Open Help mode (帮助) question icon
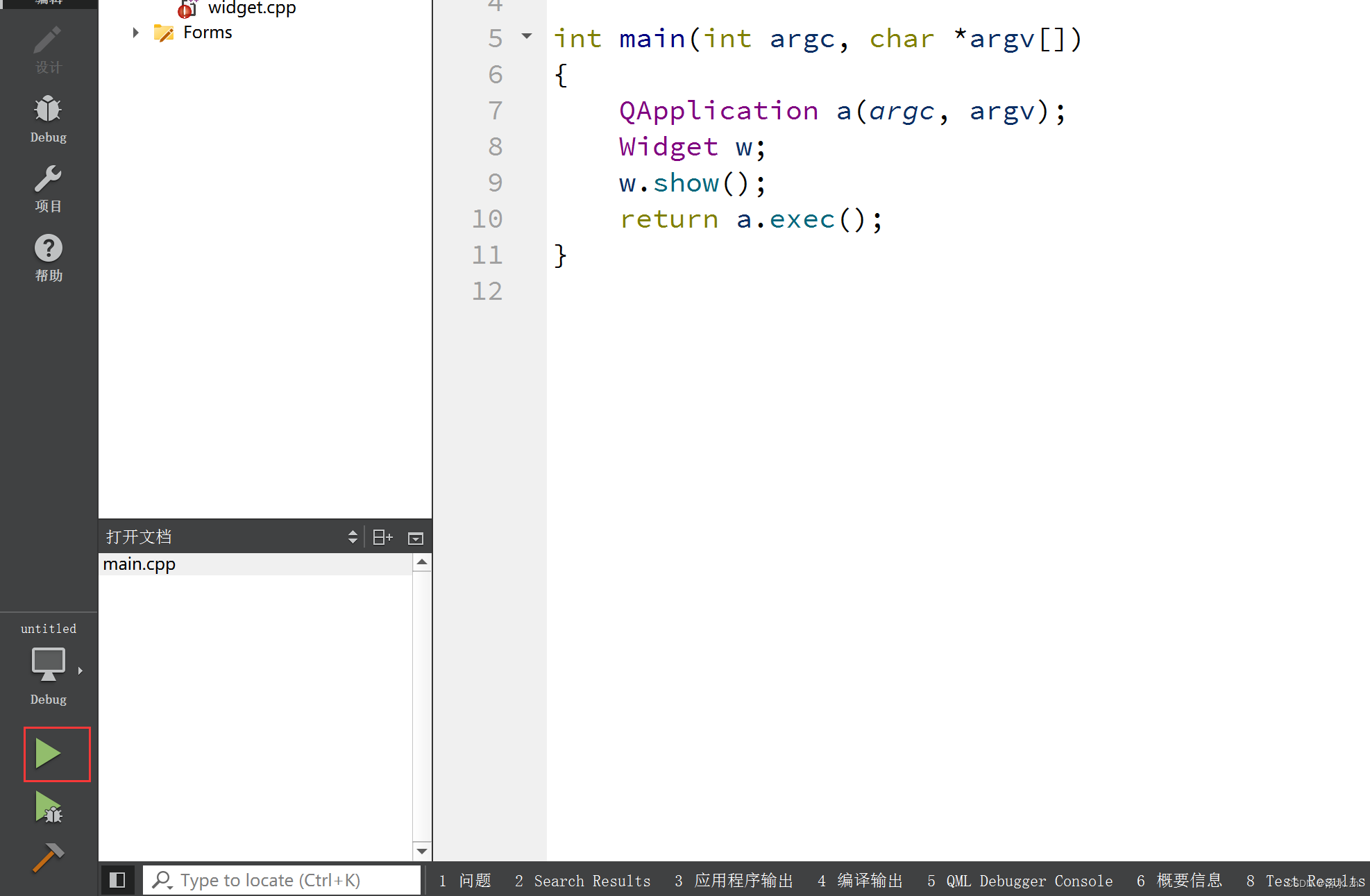This screenshot has width=1370, height=896. [x=48, y=258]
